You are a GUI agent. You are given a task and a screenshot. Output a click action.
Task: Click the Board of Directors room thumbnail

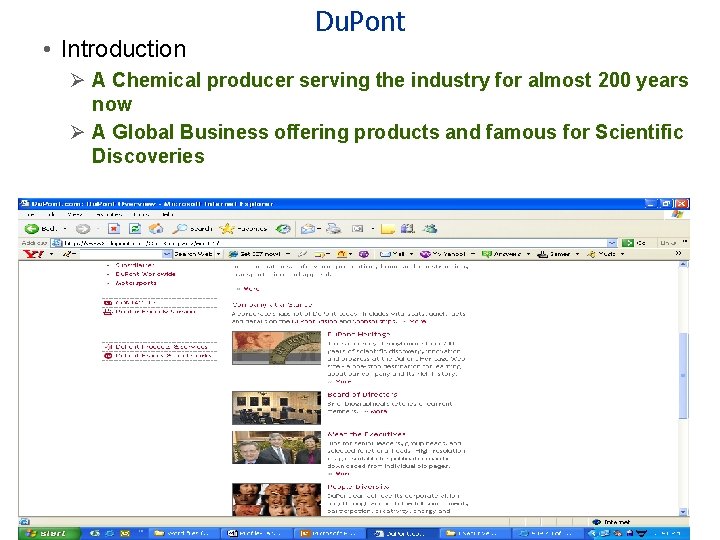pyautogui.click(x=276, y=408)
